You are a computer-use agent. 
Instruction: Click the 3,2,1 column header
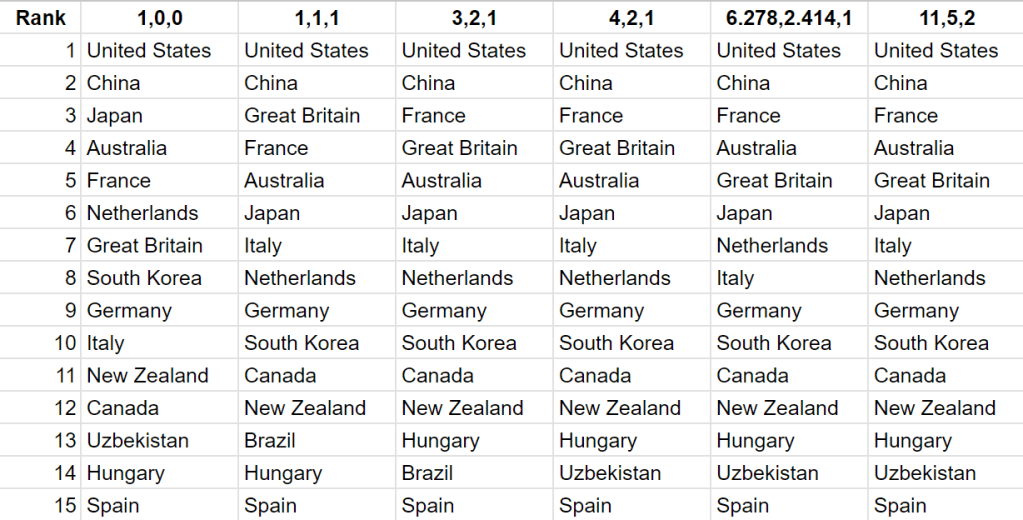pos(474,18)
